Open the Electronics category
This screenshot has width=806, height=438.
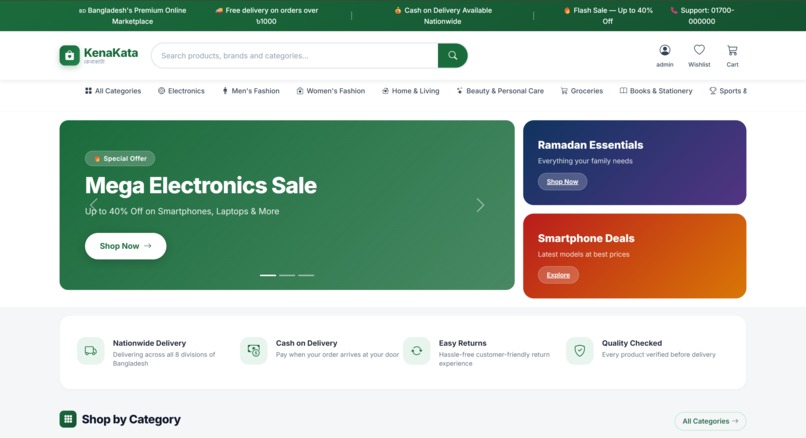pyautogui.click(x=181, y=91)
